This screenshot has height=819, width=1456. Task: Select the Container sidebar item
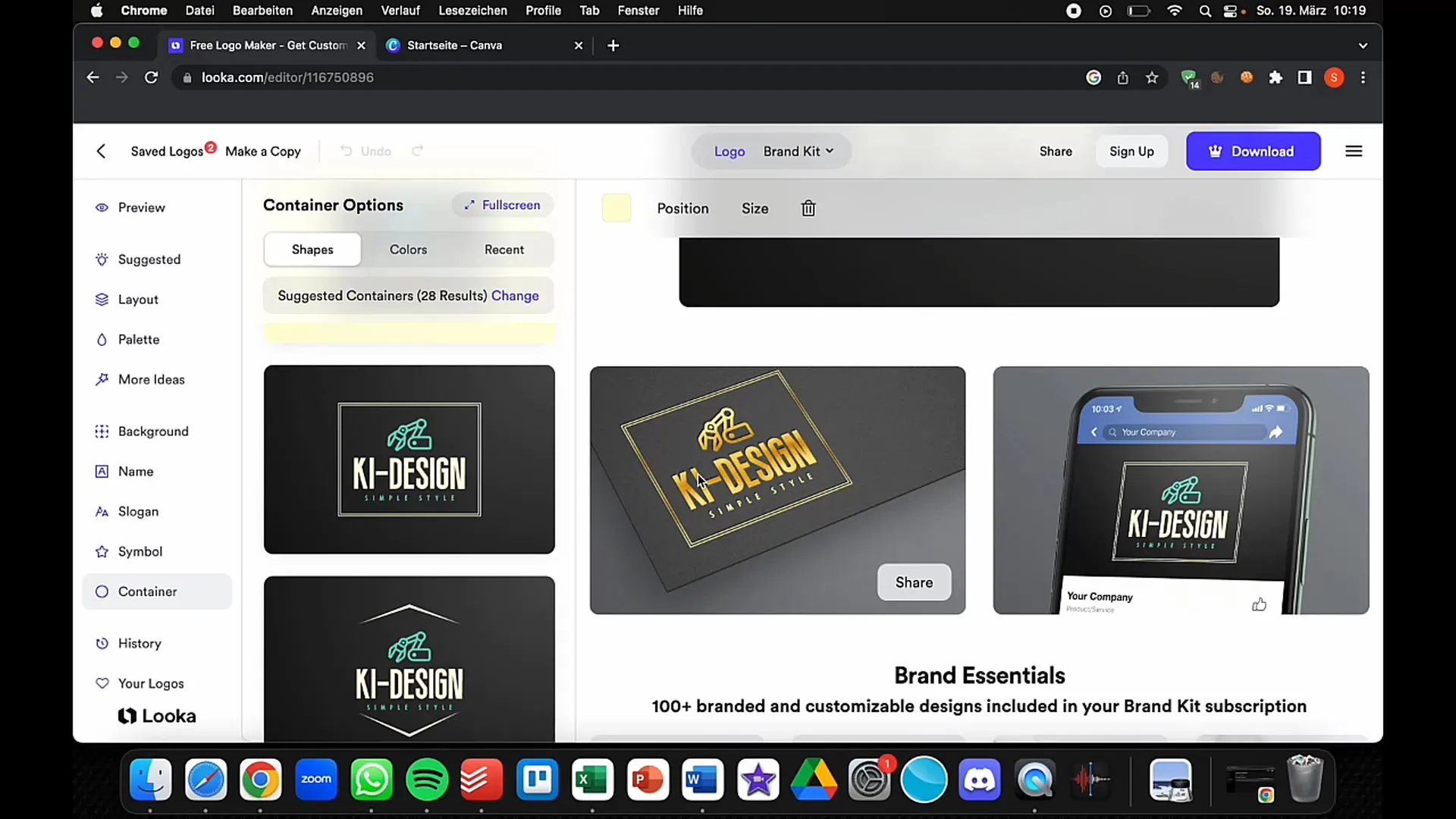pos(157,591)
